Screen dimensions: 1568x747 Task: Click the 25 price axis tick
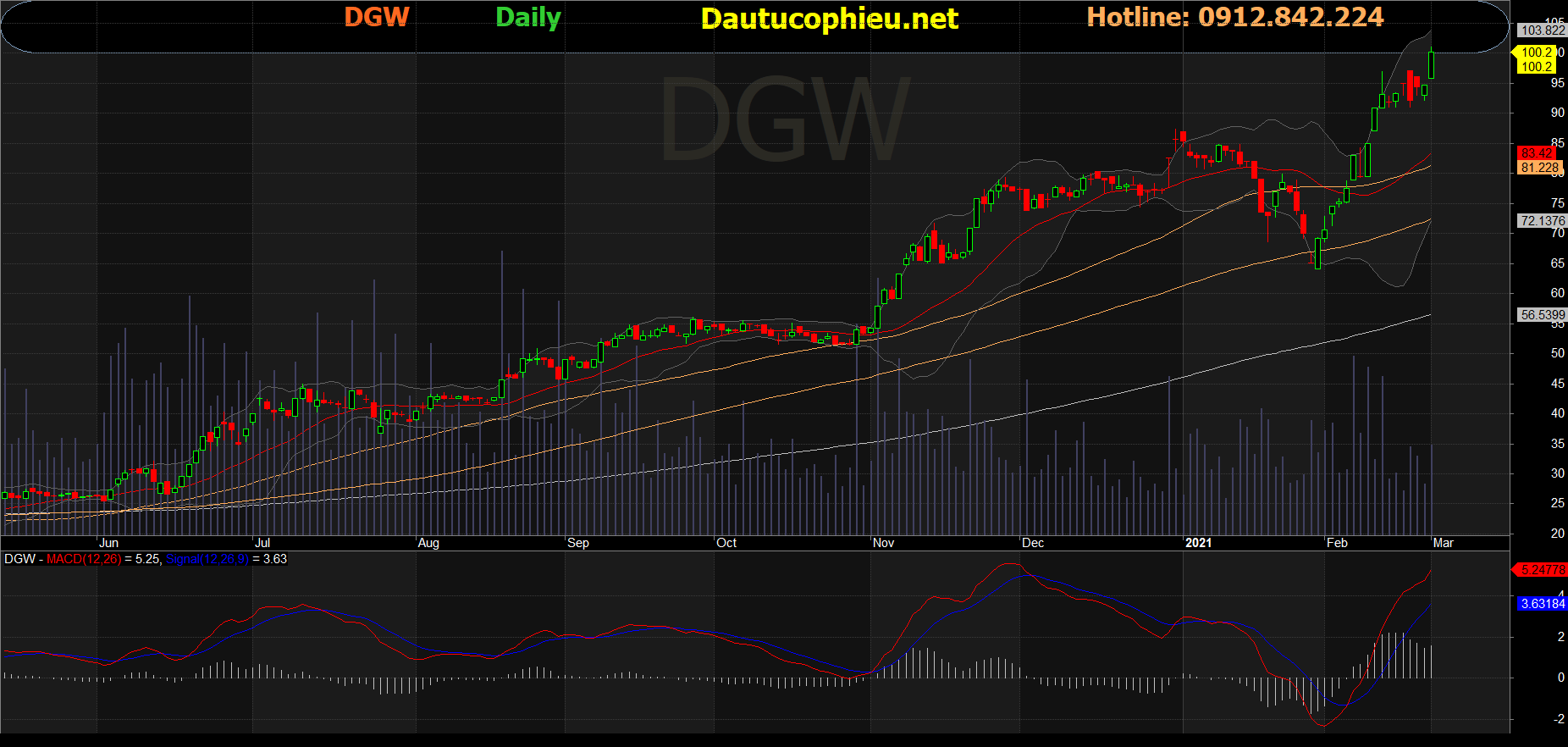coord(1557,503)
